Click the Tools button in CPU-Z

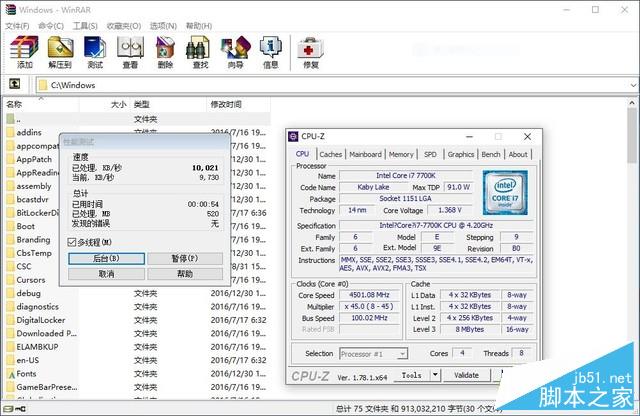pyautogui.click(x=412, y=375)
